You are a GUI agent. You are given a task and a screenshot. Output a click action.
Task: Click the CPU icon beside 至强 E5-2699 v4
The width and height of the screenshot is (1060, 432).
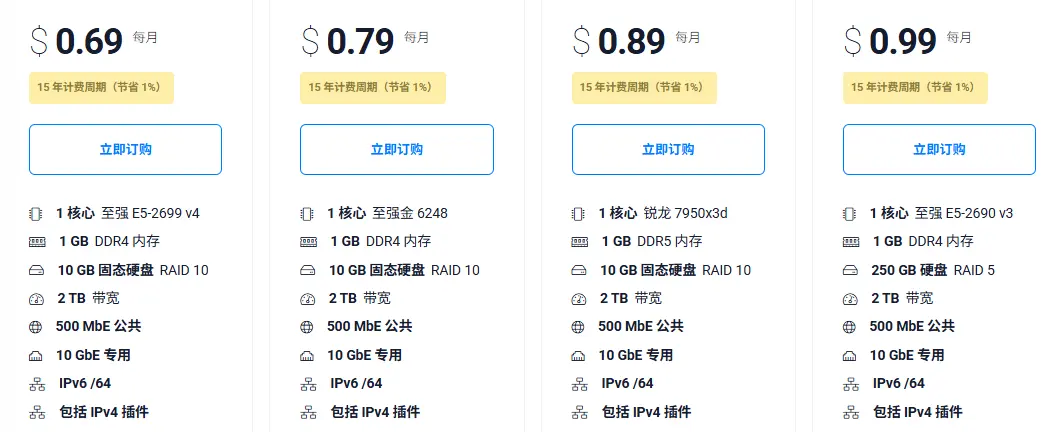[x=36, y=214]
